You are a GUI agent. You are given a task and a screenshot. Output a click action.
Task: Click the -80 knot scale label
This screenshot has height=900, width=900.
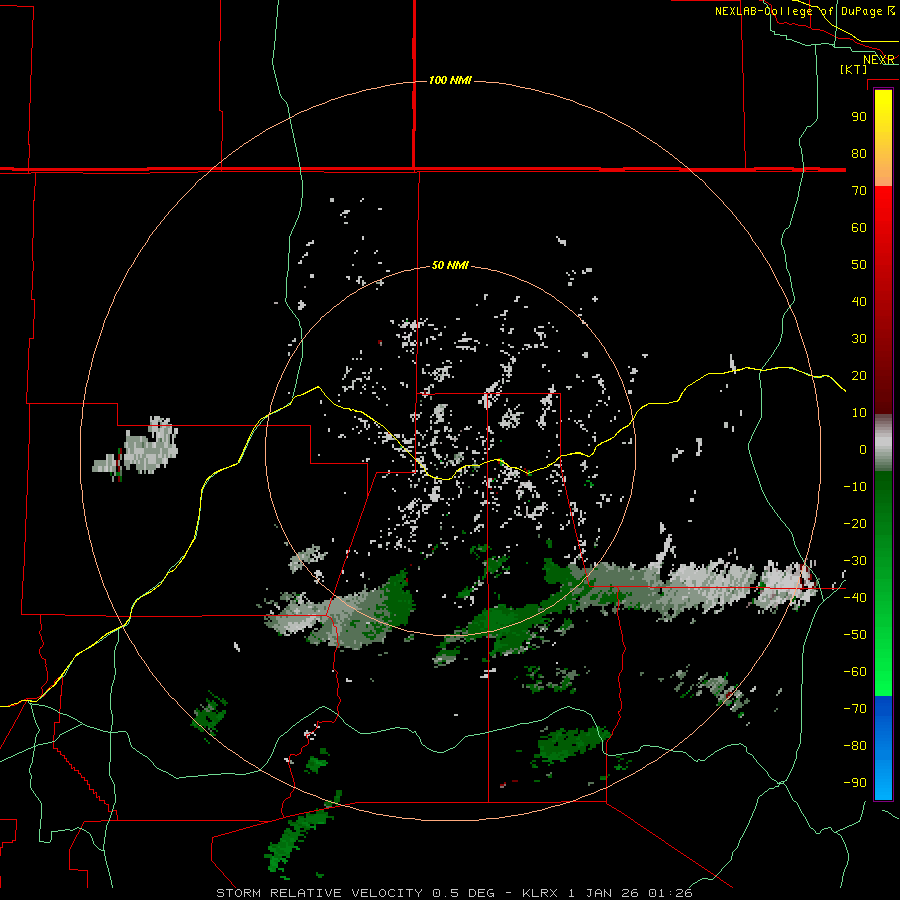pos(855,746)
